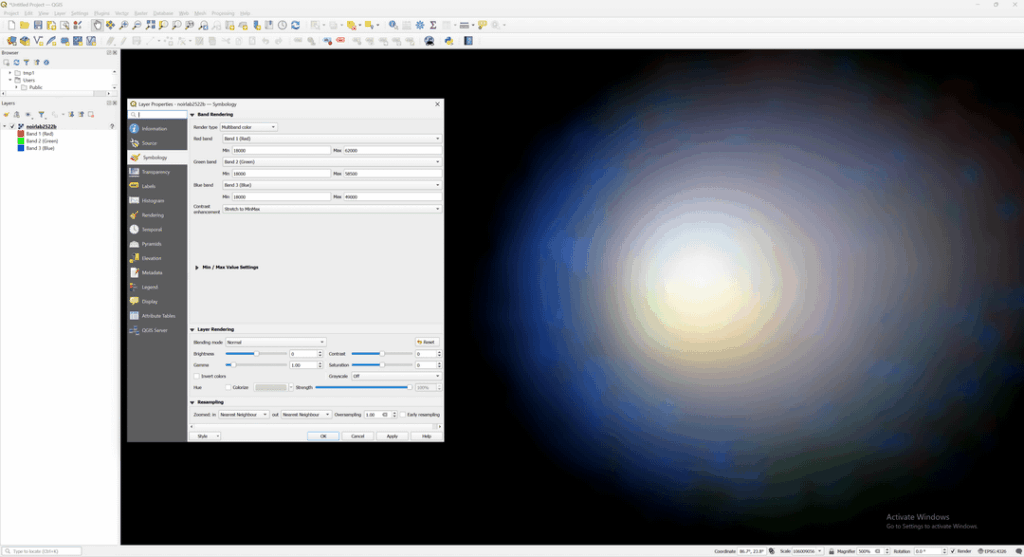Open the Histogram page in Layer Properties
This screenshot has height=557, width=1024.
pyautogui.click(x=157, y=200)
